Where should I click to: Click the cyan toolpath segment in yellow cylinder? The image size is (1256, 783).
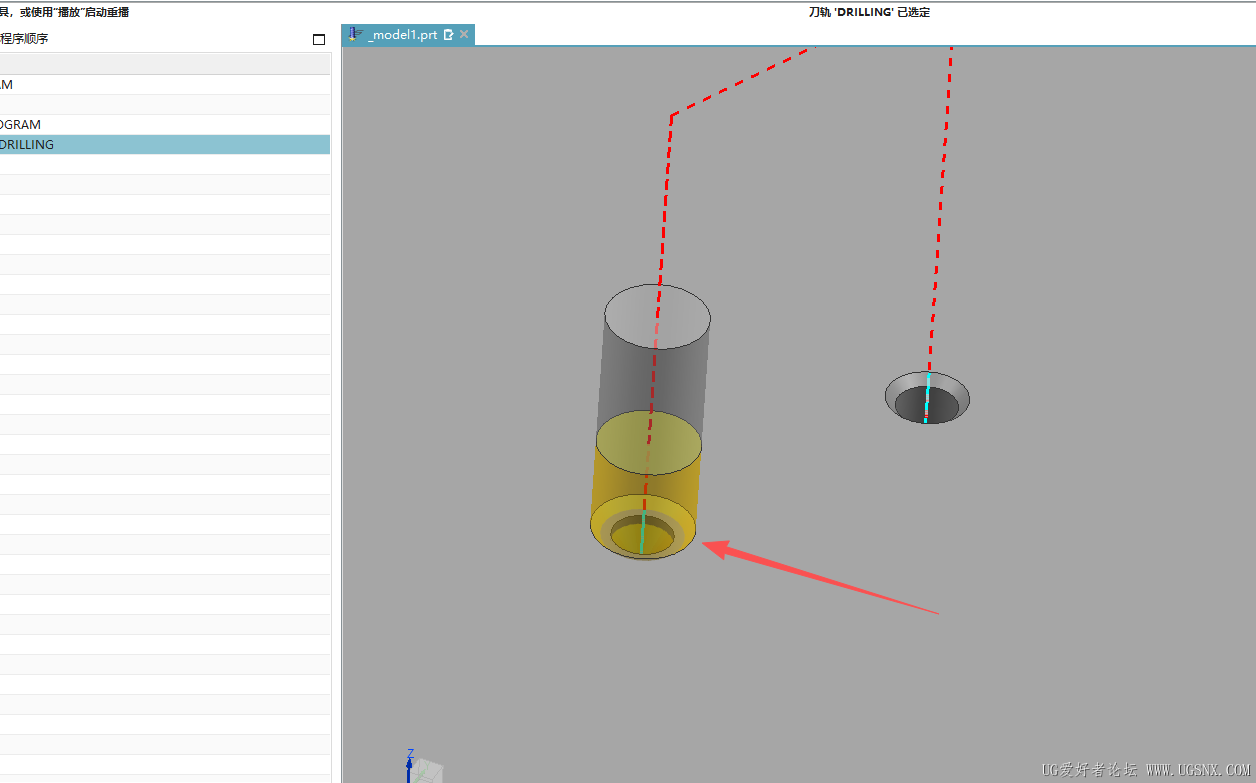pyautogui.click(x=642, y=533)
